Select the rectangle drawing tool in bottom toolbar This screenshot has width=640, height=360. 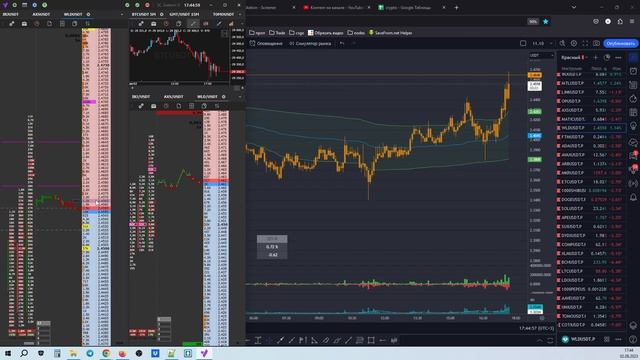coord(371,340)
